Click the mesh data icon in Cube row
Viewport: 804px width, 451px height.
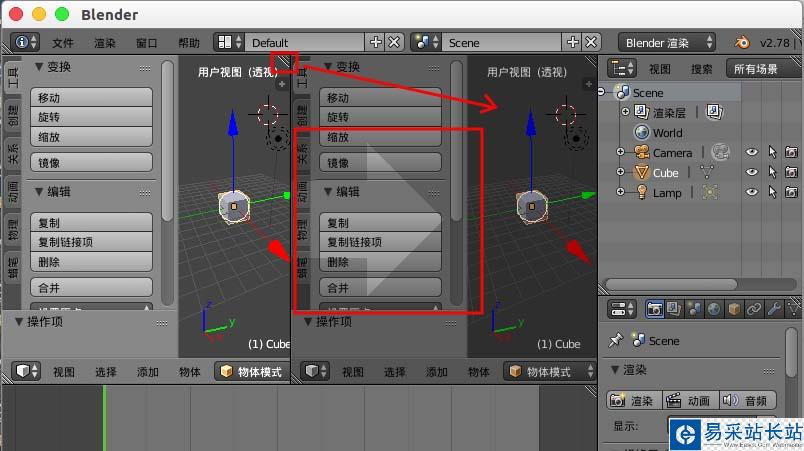(x=707, y=172)
